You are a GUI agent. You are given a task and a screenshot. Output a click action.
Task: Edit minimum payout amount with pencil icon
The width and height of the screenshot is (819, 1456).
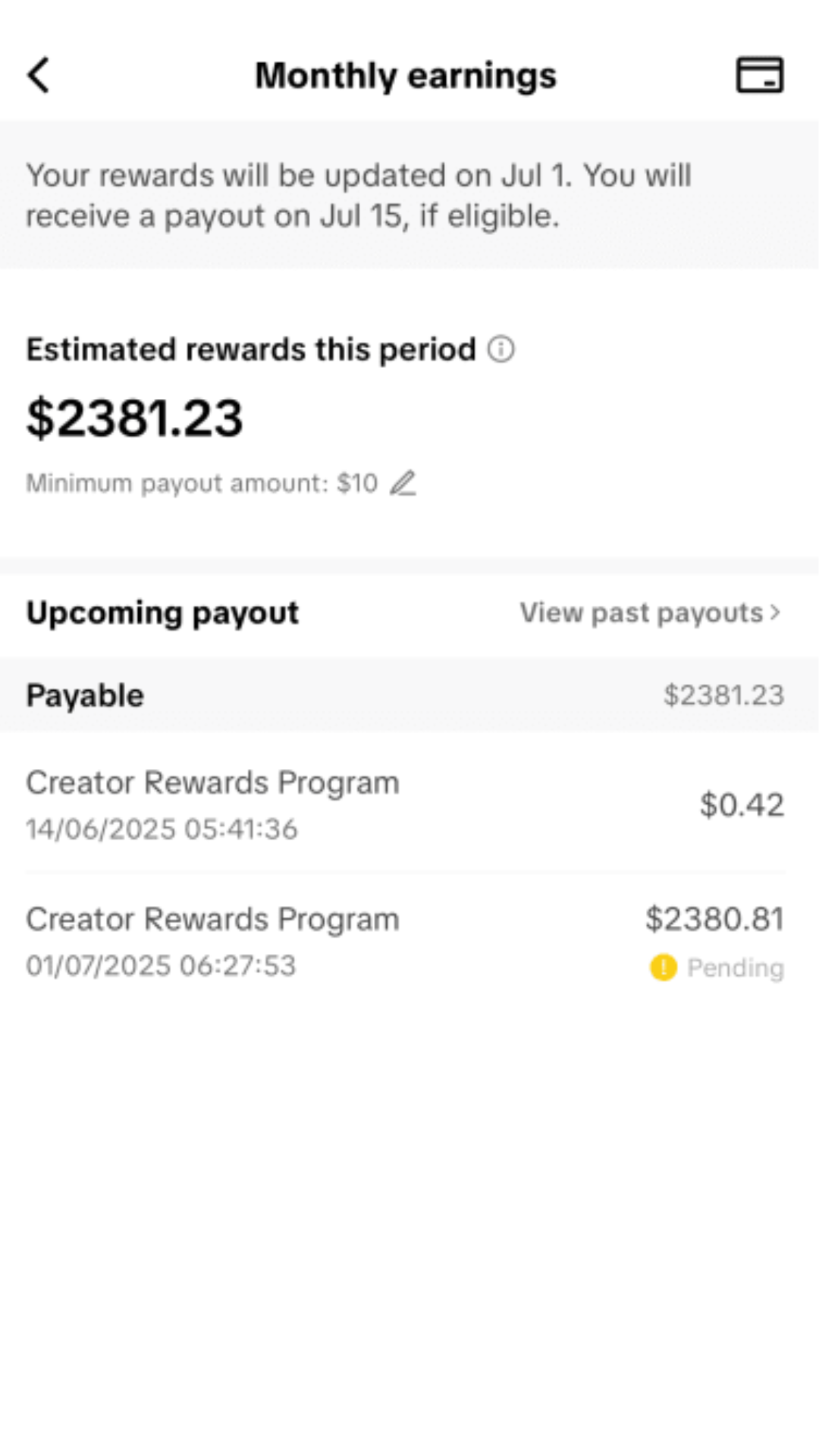(x=403, y=483)
